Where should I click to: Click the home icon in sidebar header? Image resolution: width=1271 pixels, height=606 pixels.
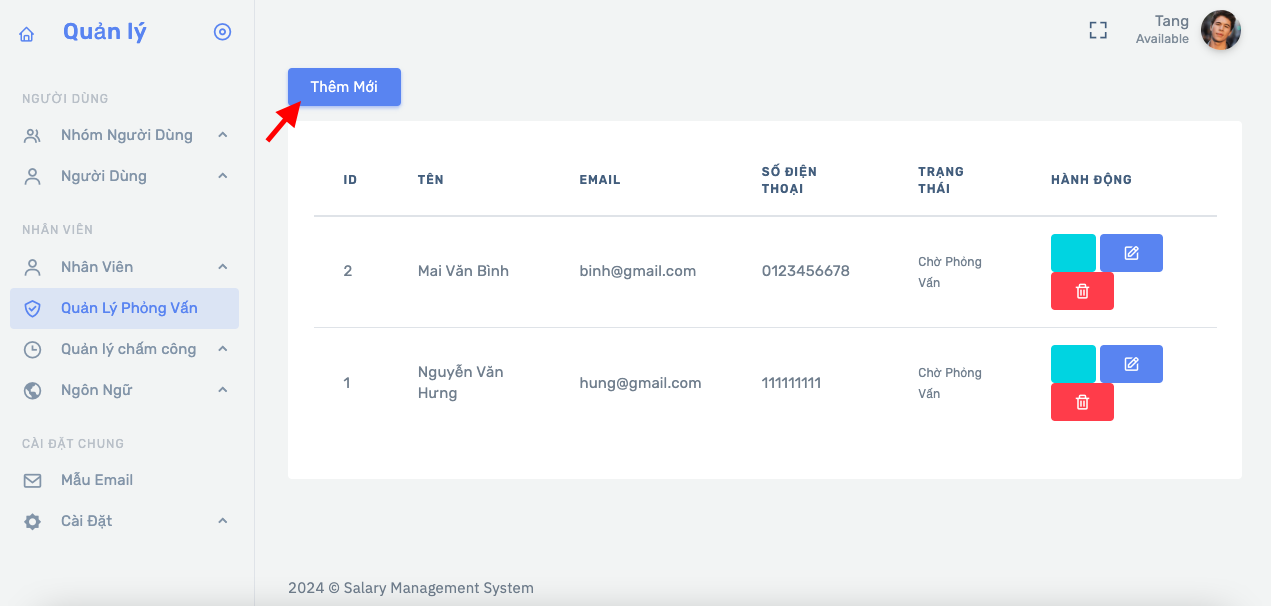pyautogui.click(x=27, y=34)
